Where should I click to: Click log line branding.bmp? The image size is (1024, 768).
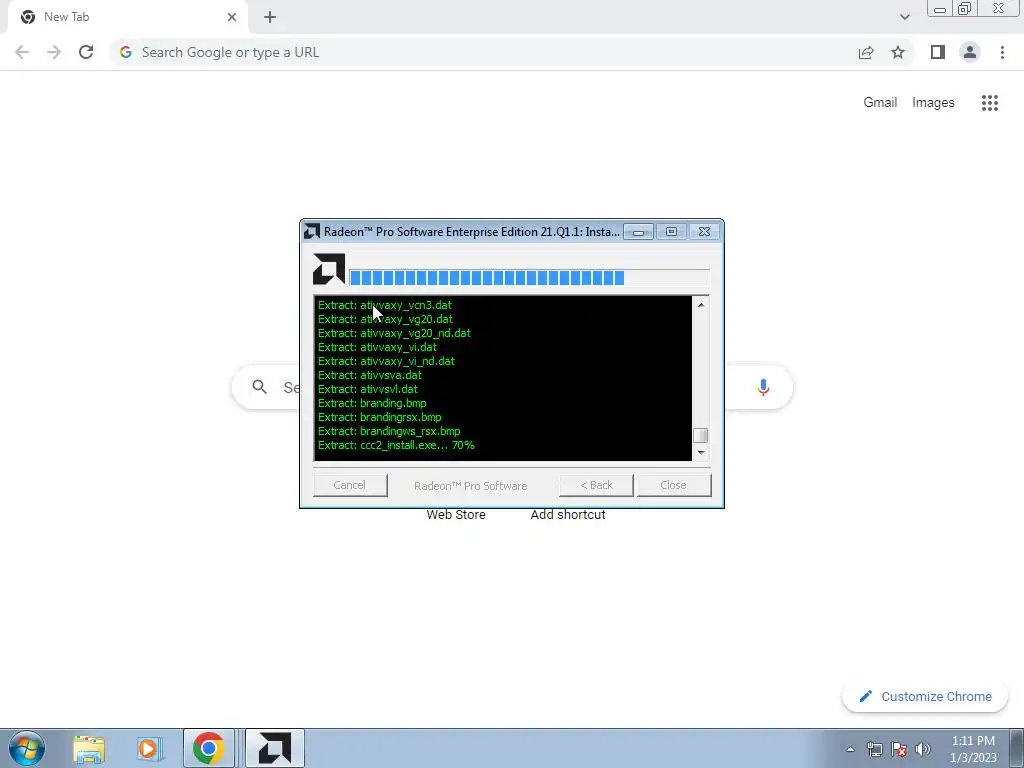372,403
